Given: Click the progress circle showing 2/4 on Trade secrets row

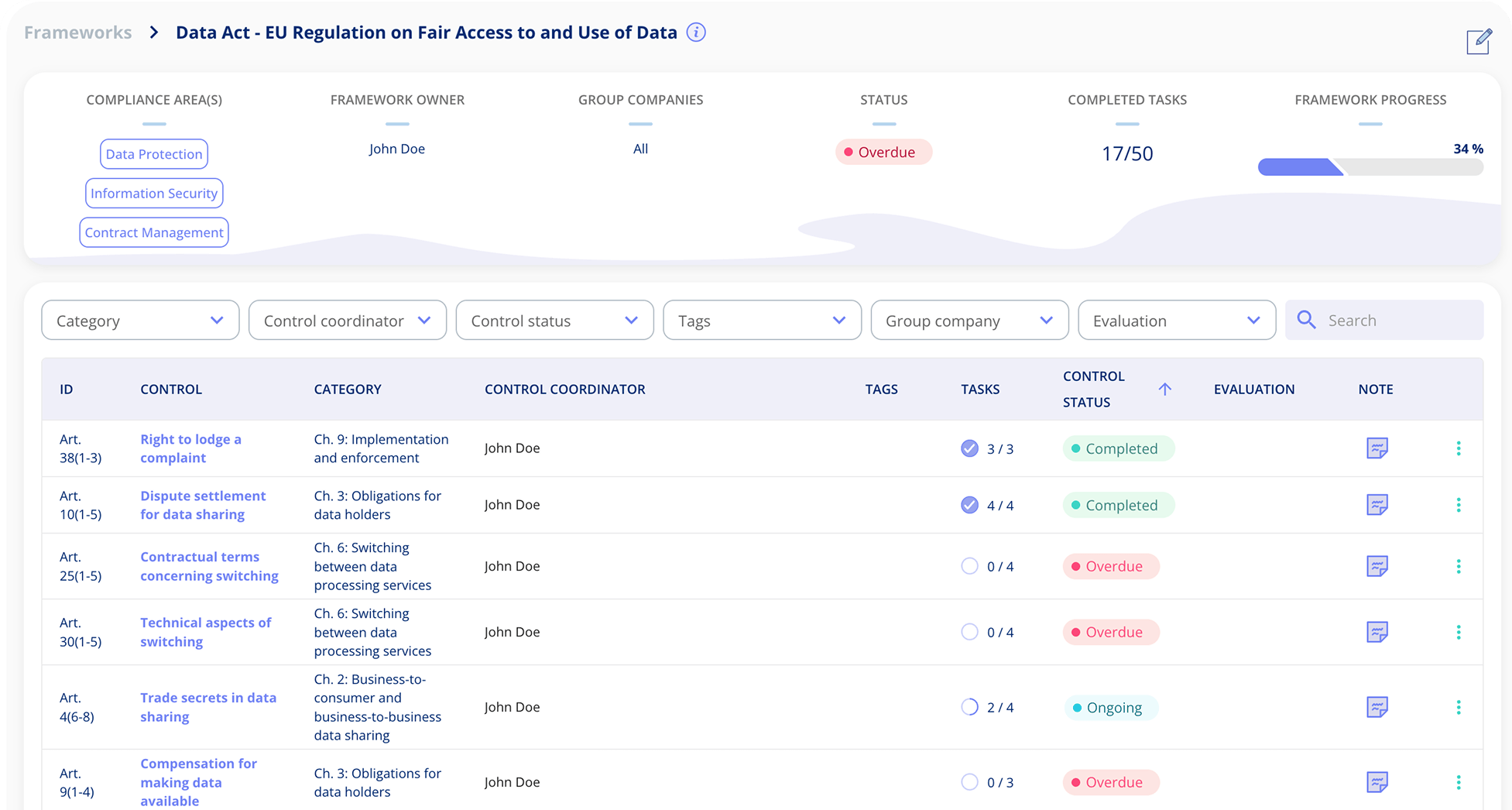Looking at the screenshot, I should point(969,707).
